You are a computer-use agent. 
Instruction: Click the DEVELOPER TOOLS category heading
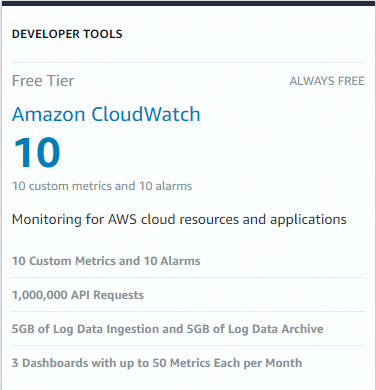[x=67, y=34]
